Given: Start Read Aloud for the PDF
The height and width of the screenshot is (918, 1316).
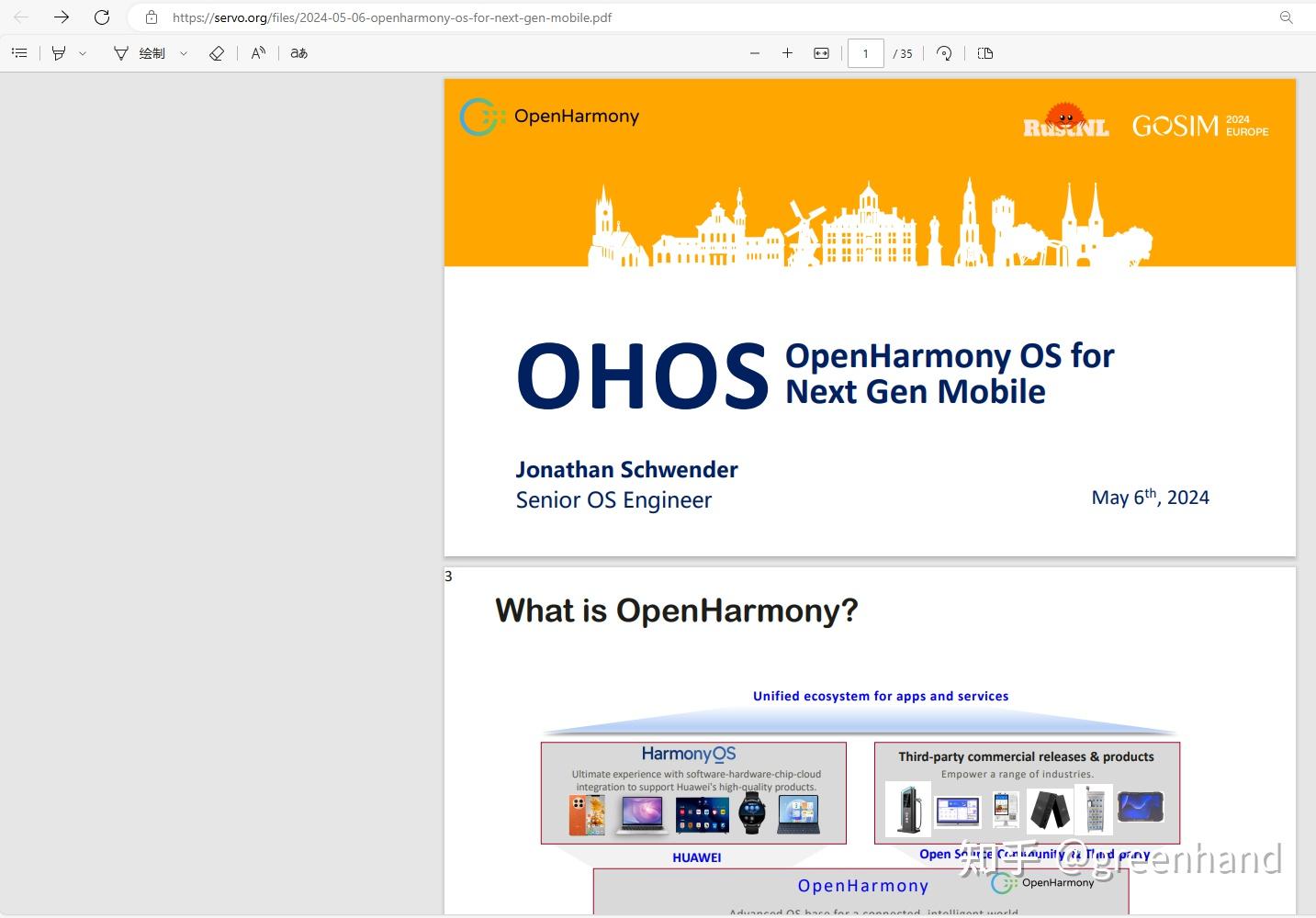Looking at the screenshot, I should (258, 52).
